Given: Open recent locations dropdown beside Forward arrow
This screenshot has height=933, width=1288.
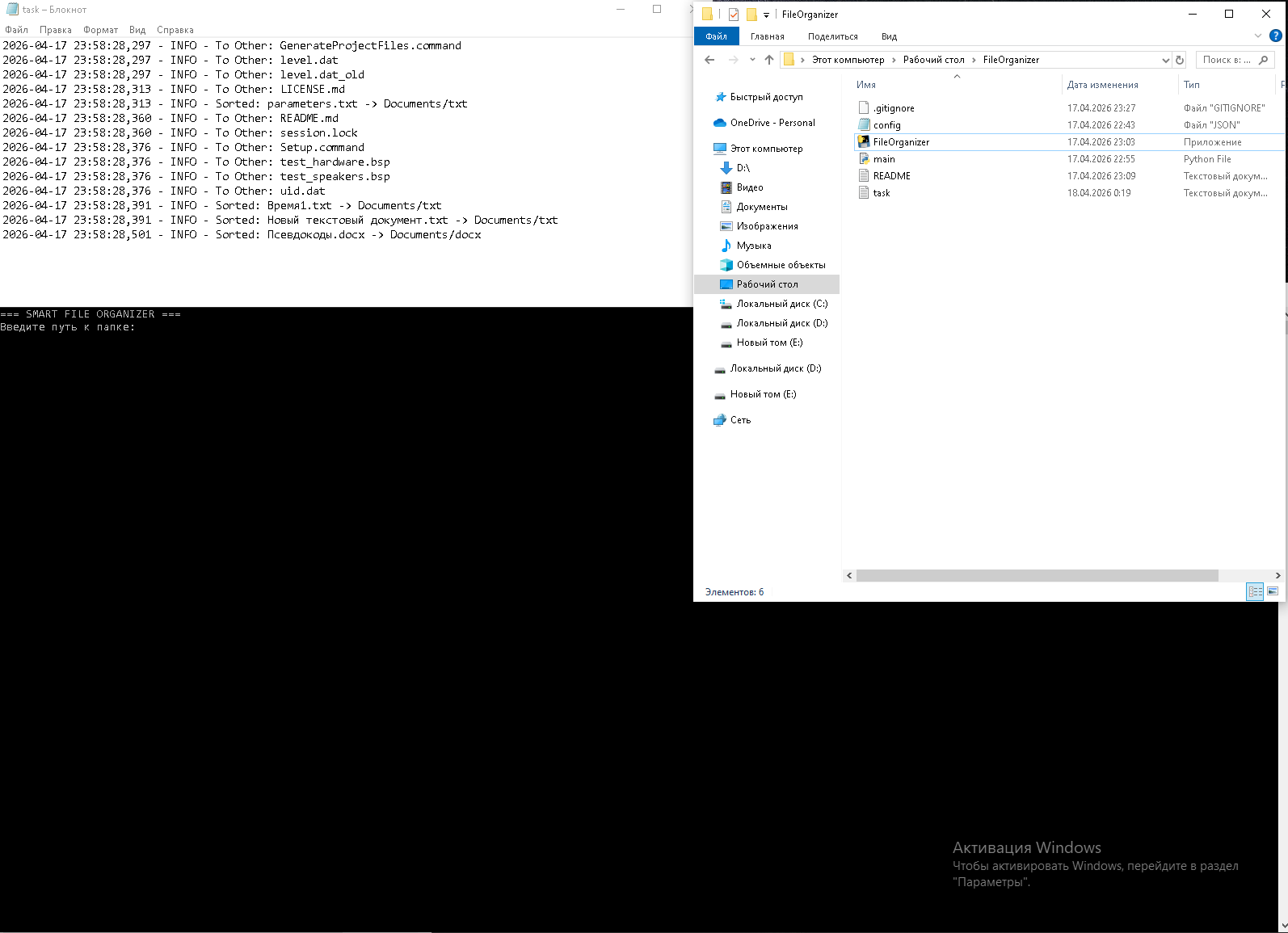Looking at the screenshot, I should 752,60.
